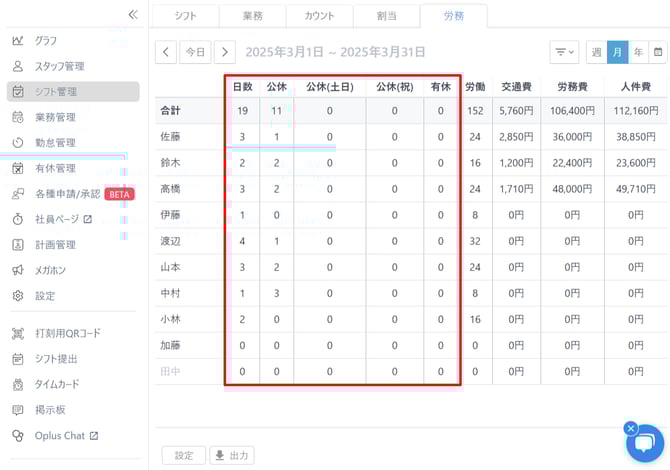Screen dimensions: 670x470
Task: Open 設定 gear settings in sidebar
Action: coord(45,296)
